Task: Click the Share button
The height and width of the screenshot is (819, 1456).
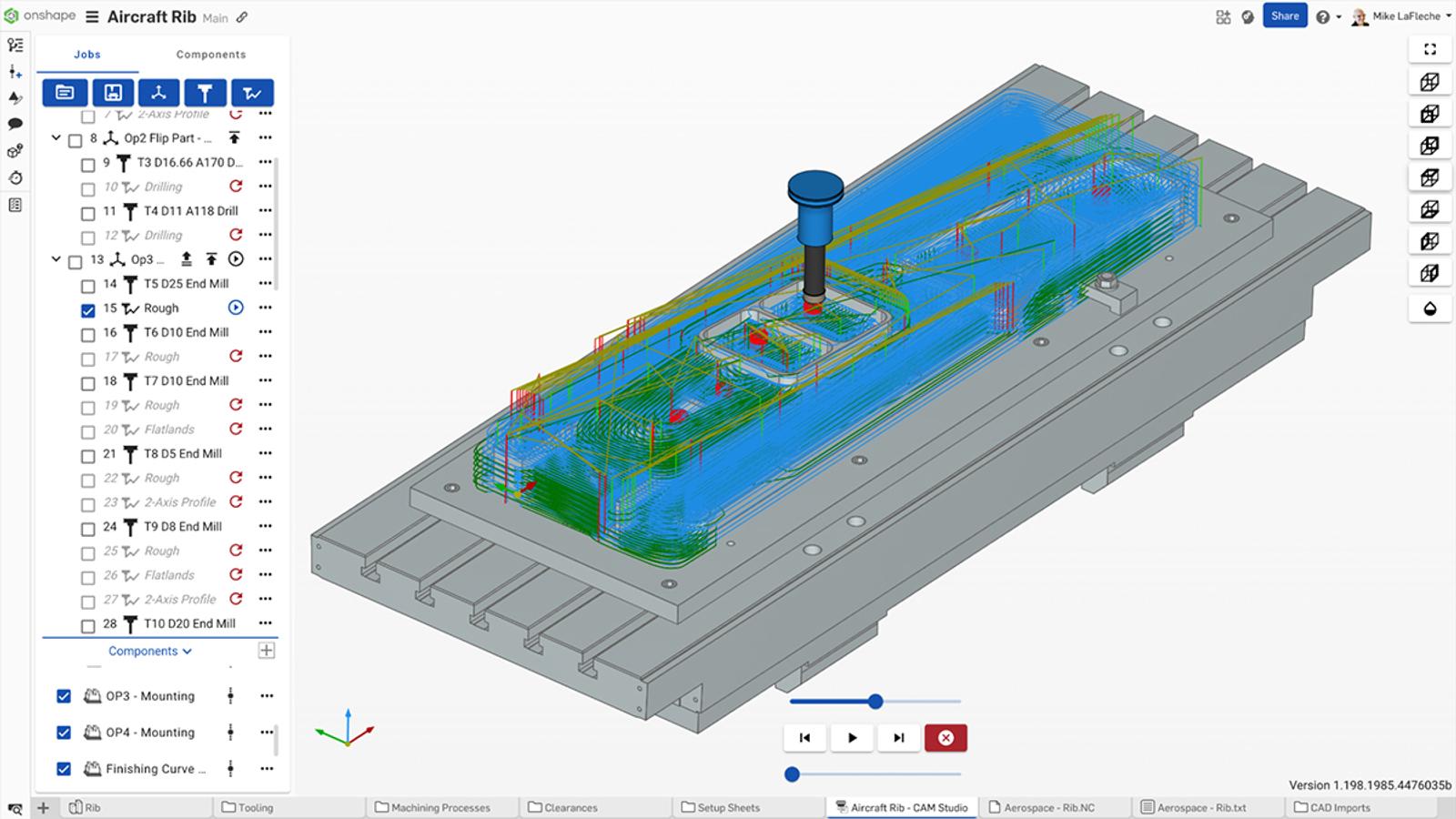Action: pos(1284,16)
